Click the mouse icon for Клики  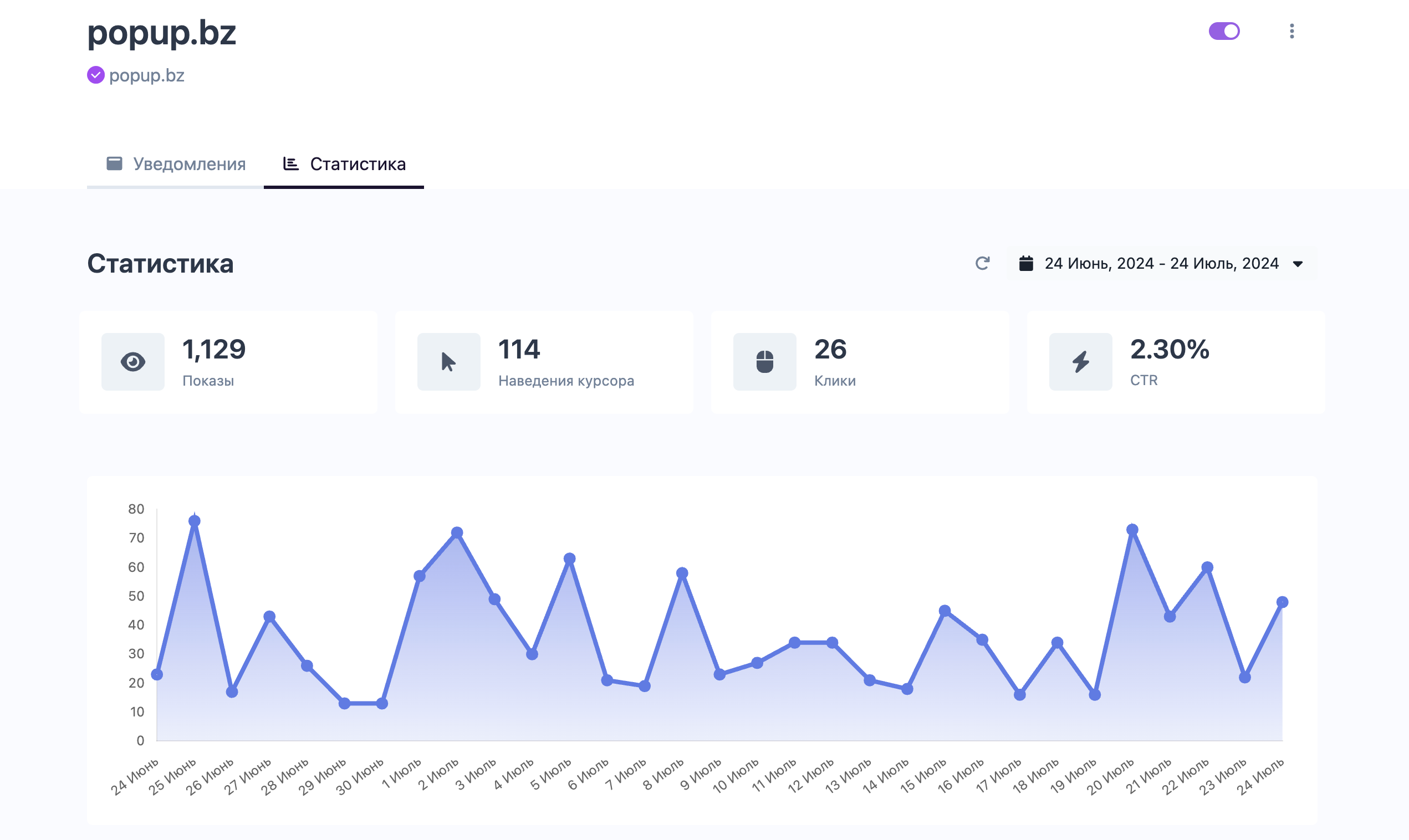[x=764, y=362]
